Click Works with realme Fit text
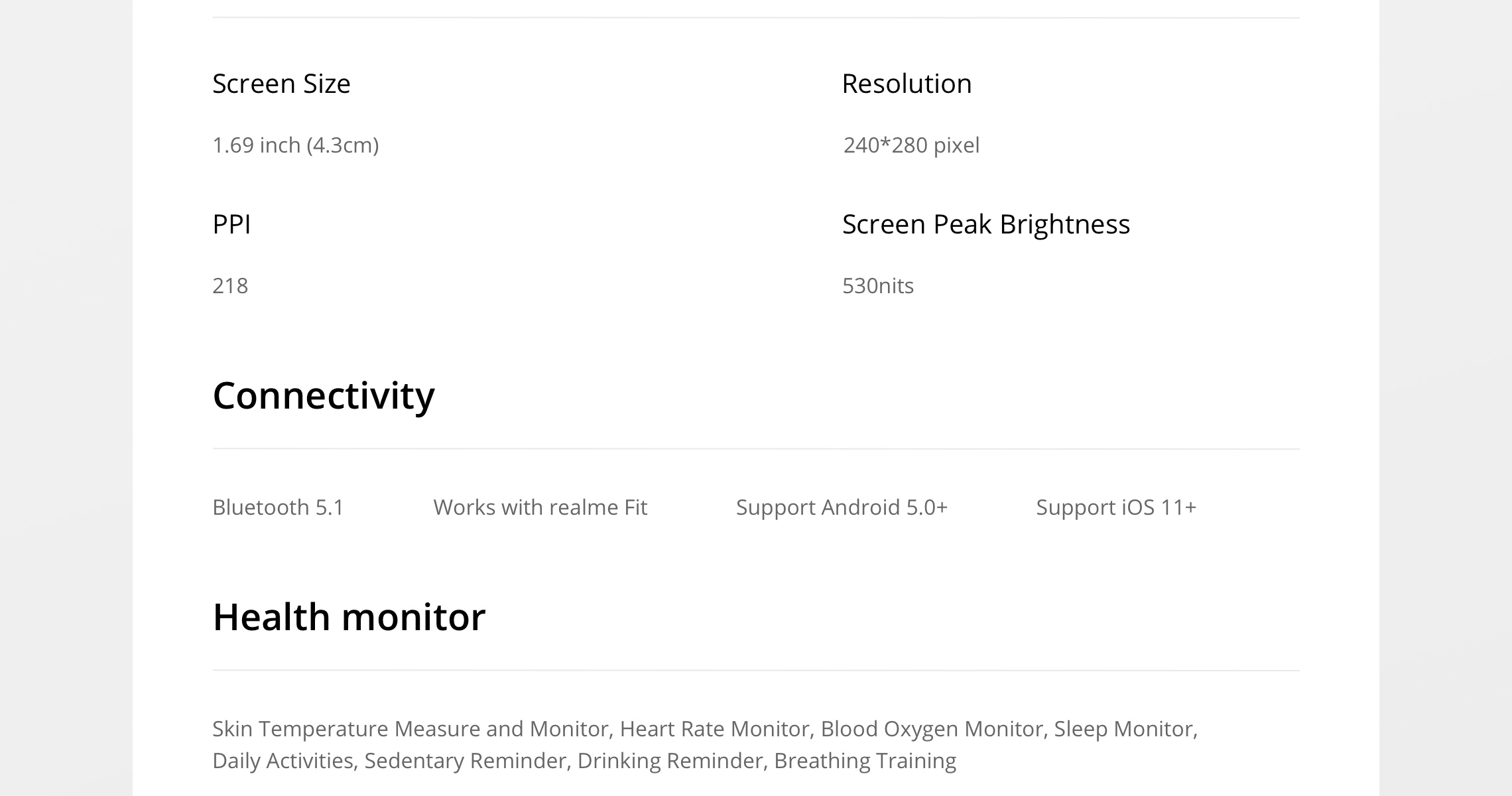 [x=540, y=507]
